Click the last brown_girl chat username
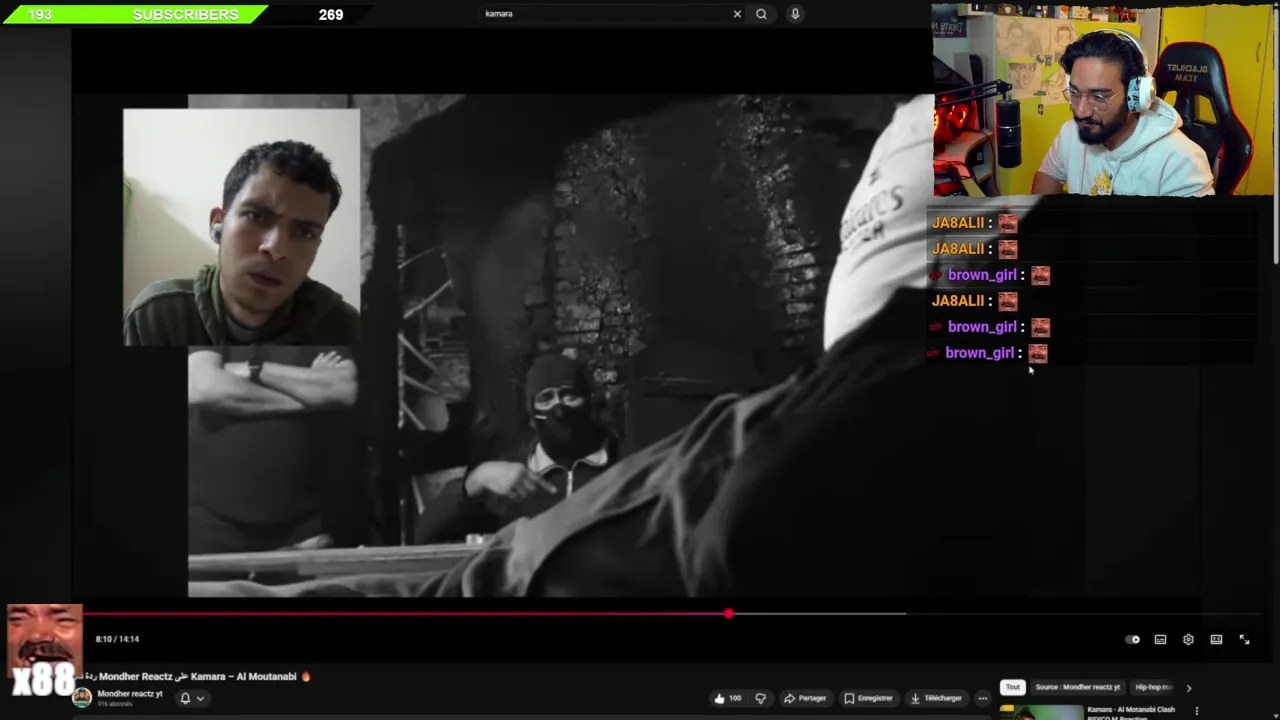Screen dimensions: 1280x720 click(980, 353)
